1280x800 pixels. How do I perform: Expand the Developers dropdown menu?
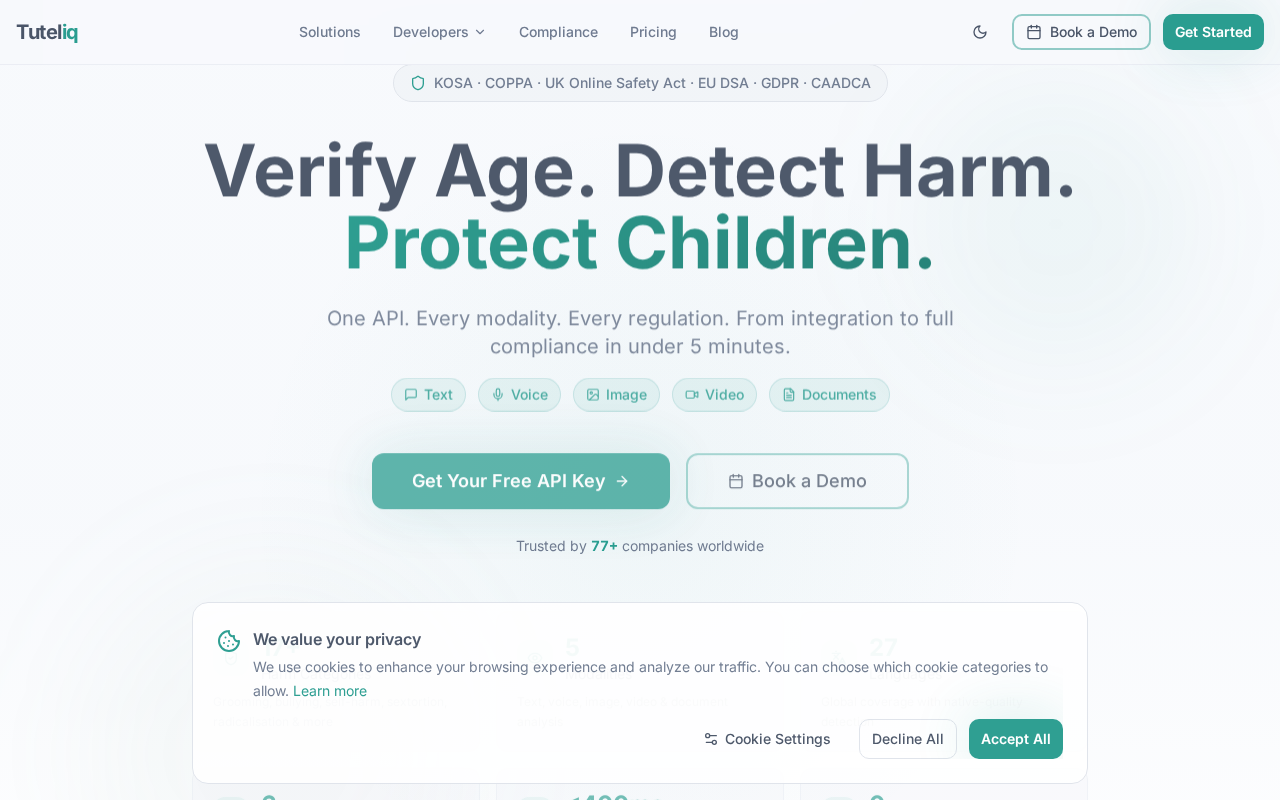[x=439, y=32]
